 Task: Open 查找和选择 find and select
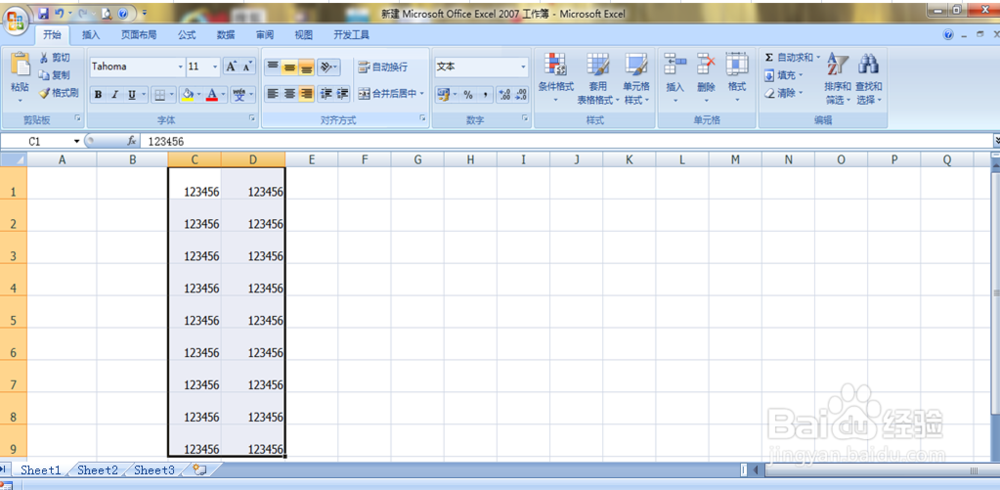(x=869, y=79)
